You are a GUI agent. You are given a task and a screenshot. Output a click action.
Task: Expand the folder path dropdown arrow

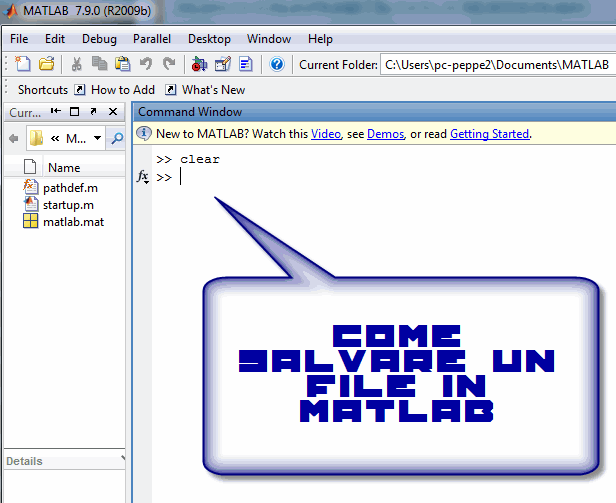[x=97, y=138]
